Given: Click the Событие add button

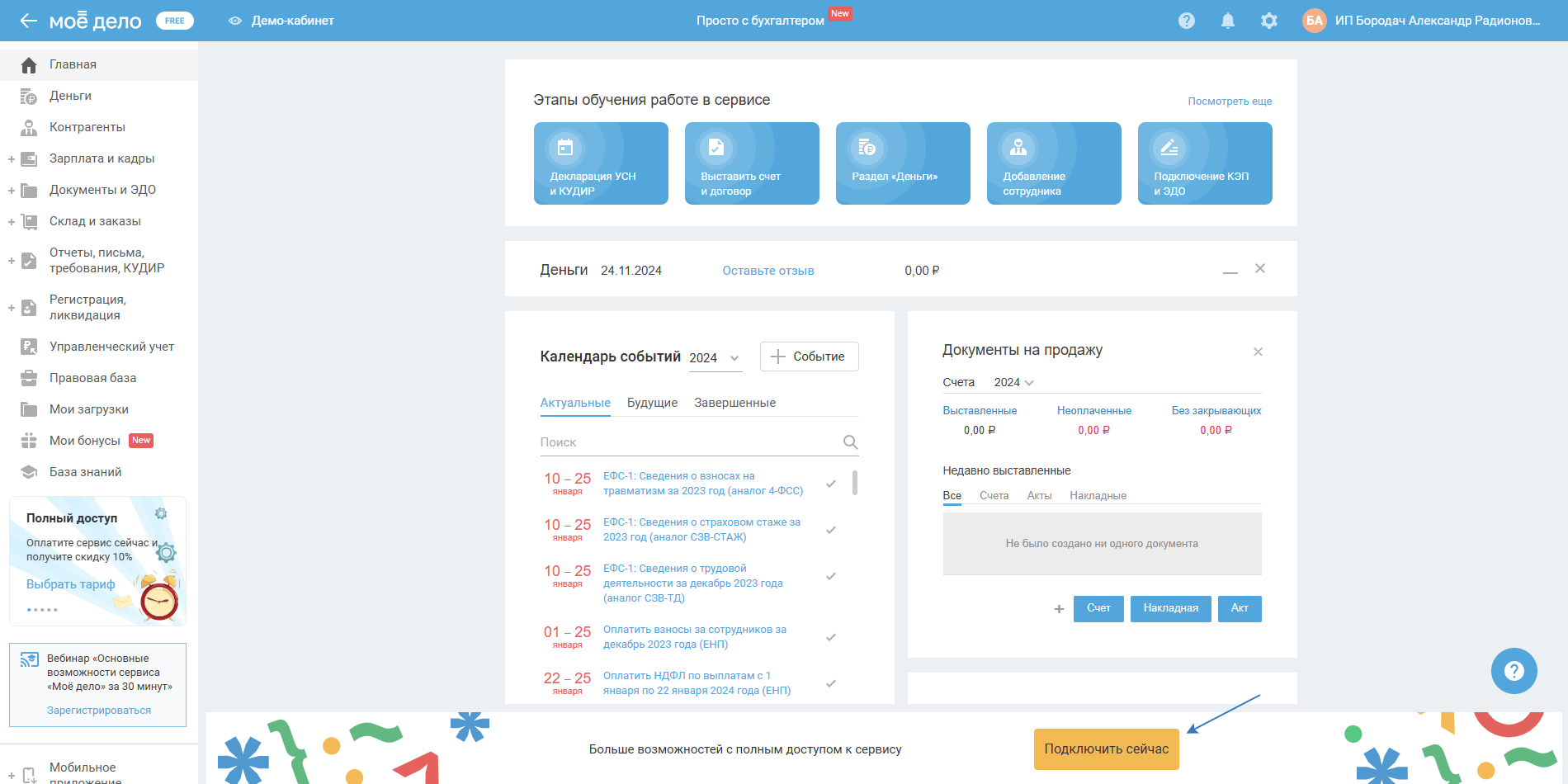Looking at the screenshot, I should (809, 357).
